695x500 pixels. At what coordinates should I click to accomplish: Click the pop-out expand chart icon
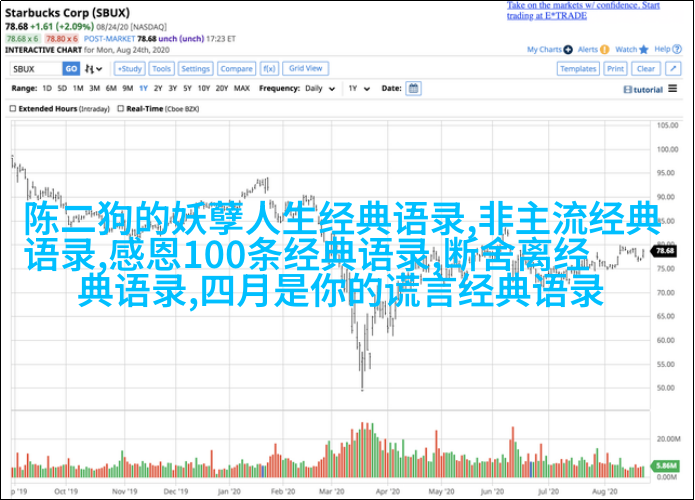point(673,69)
